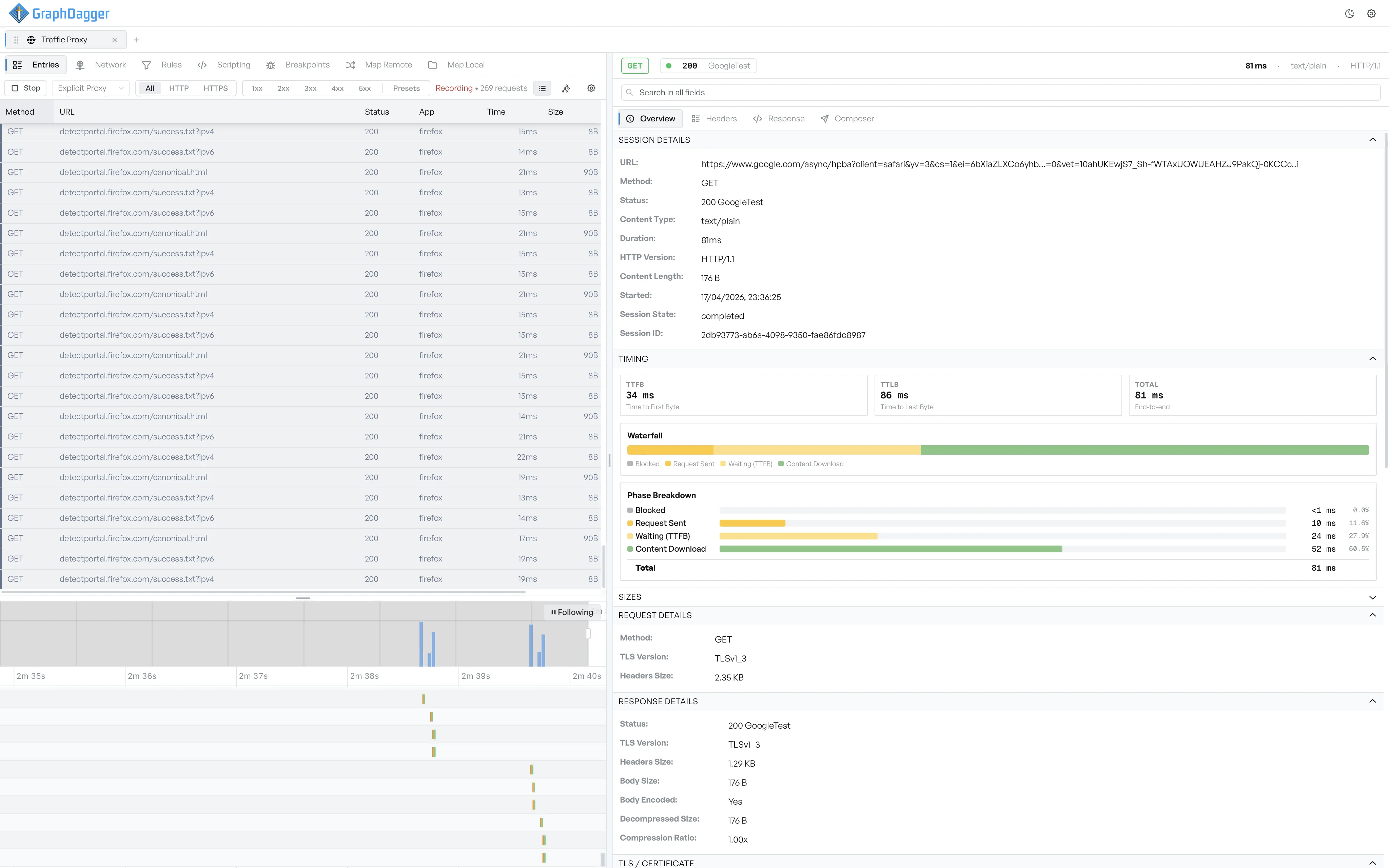Toggle dark mode moon icon
The width and height of the screenshot is (1389, 868).
pyautogui.click(x=1349, y=14)
